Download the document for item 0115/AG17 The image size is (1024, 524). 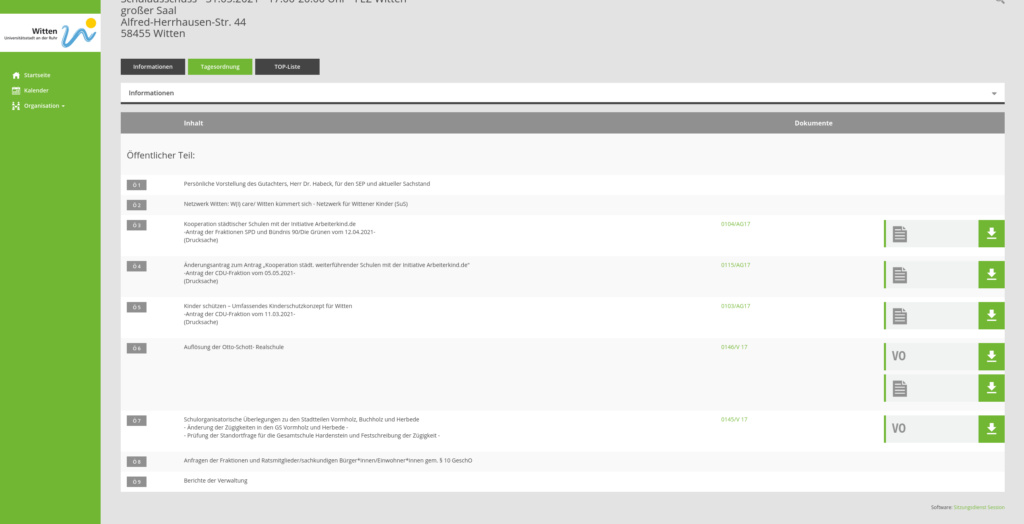(x=990, y=275)
